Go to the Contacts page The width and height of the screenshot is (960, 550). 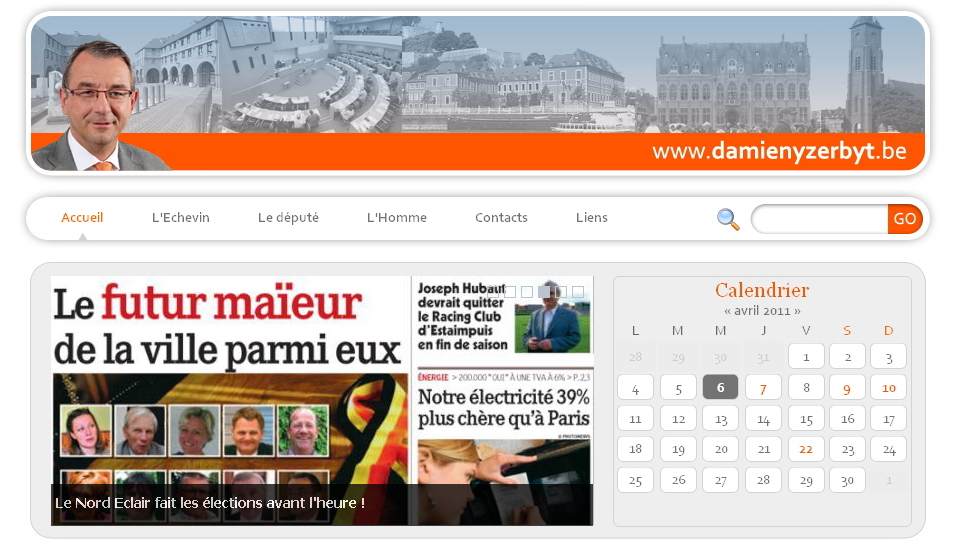pos(501,218)
